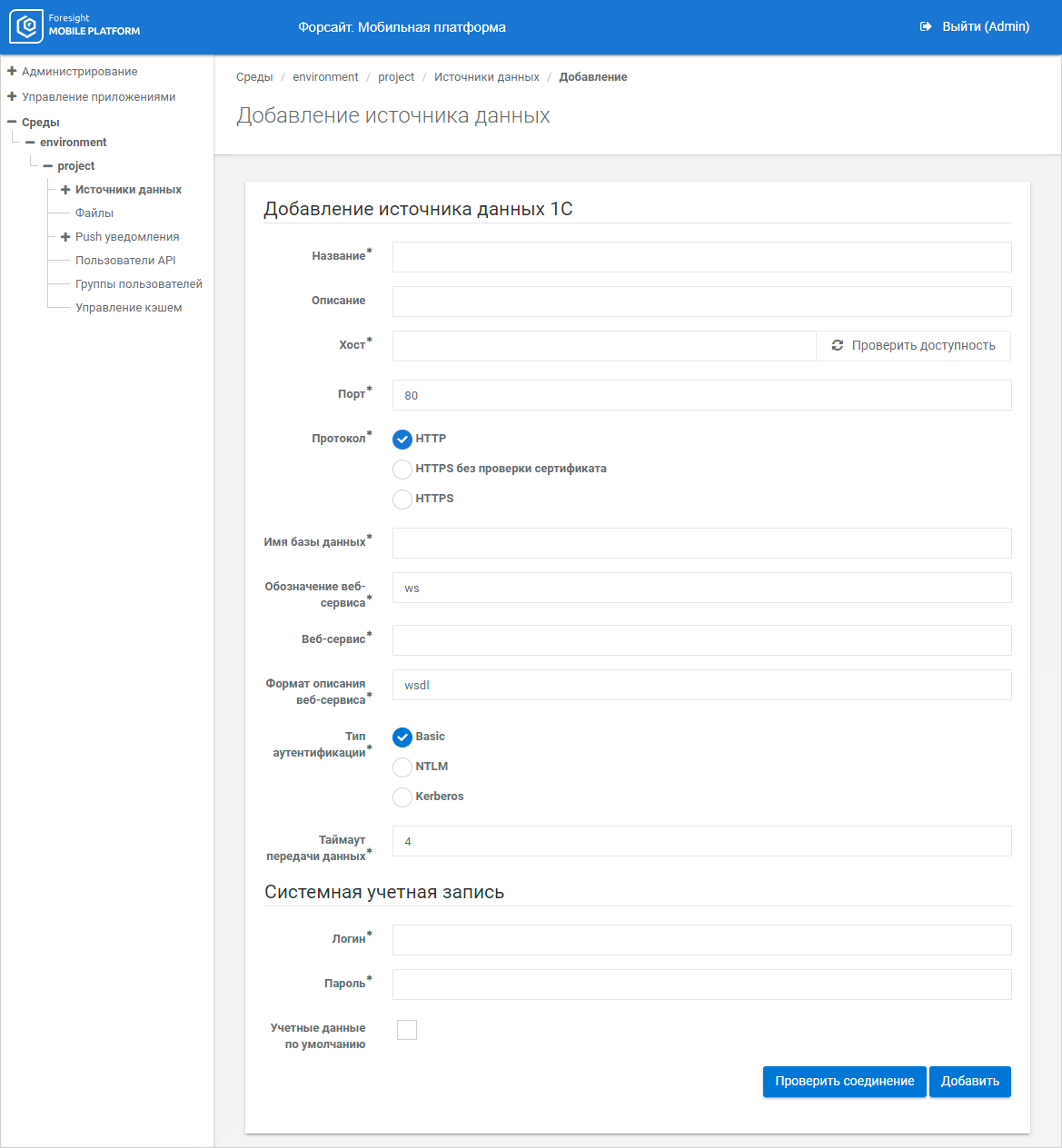Expand the Администрирование section
The image size is (1062, 1148).
[x=12, y=71]
